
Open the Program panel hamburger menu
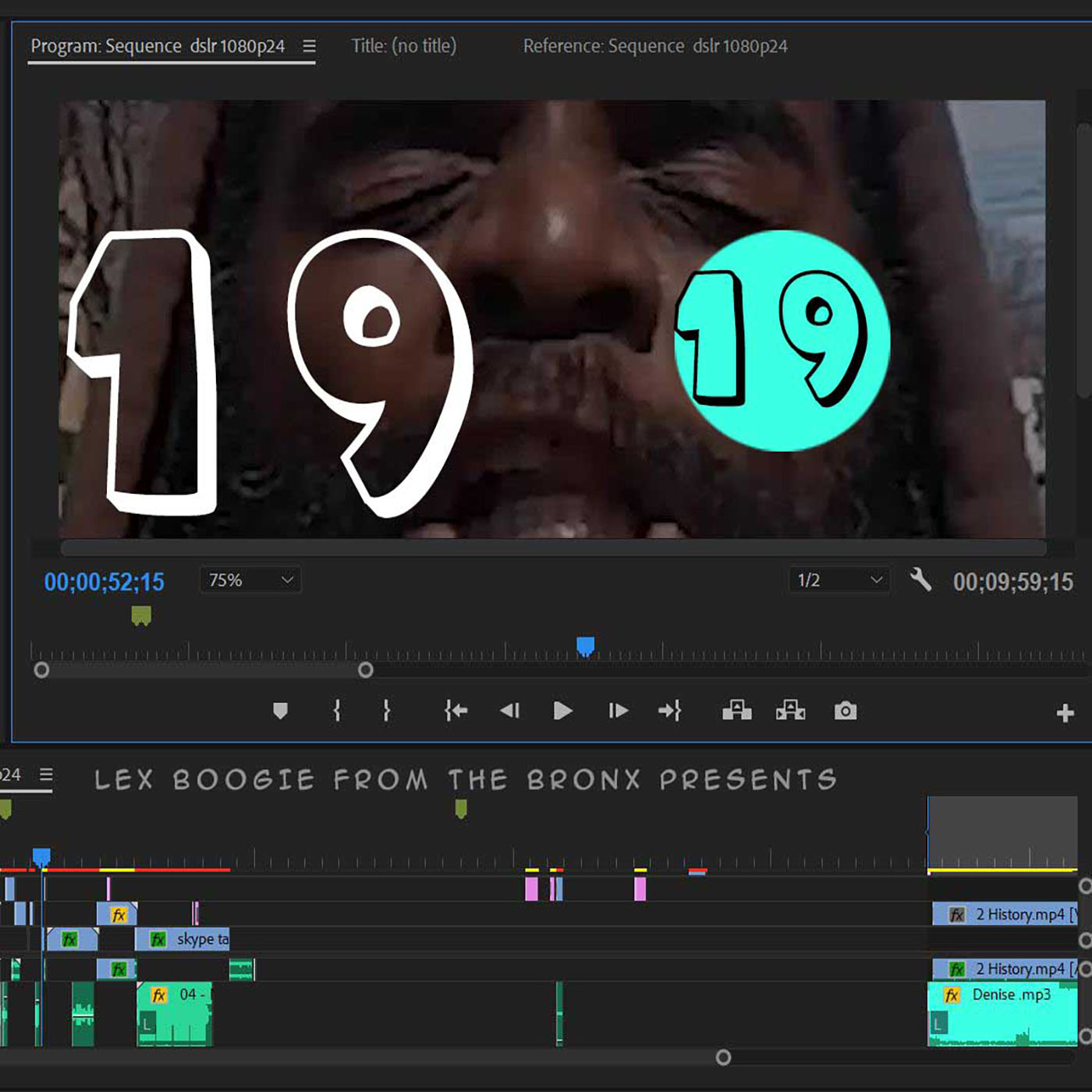310,46
